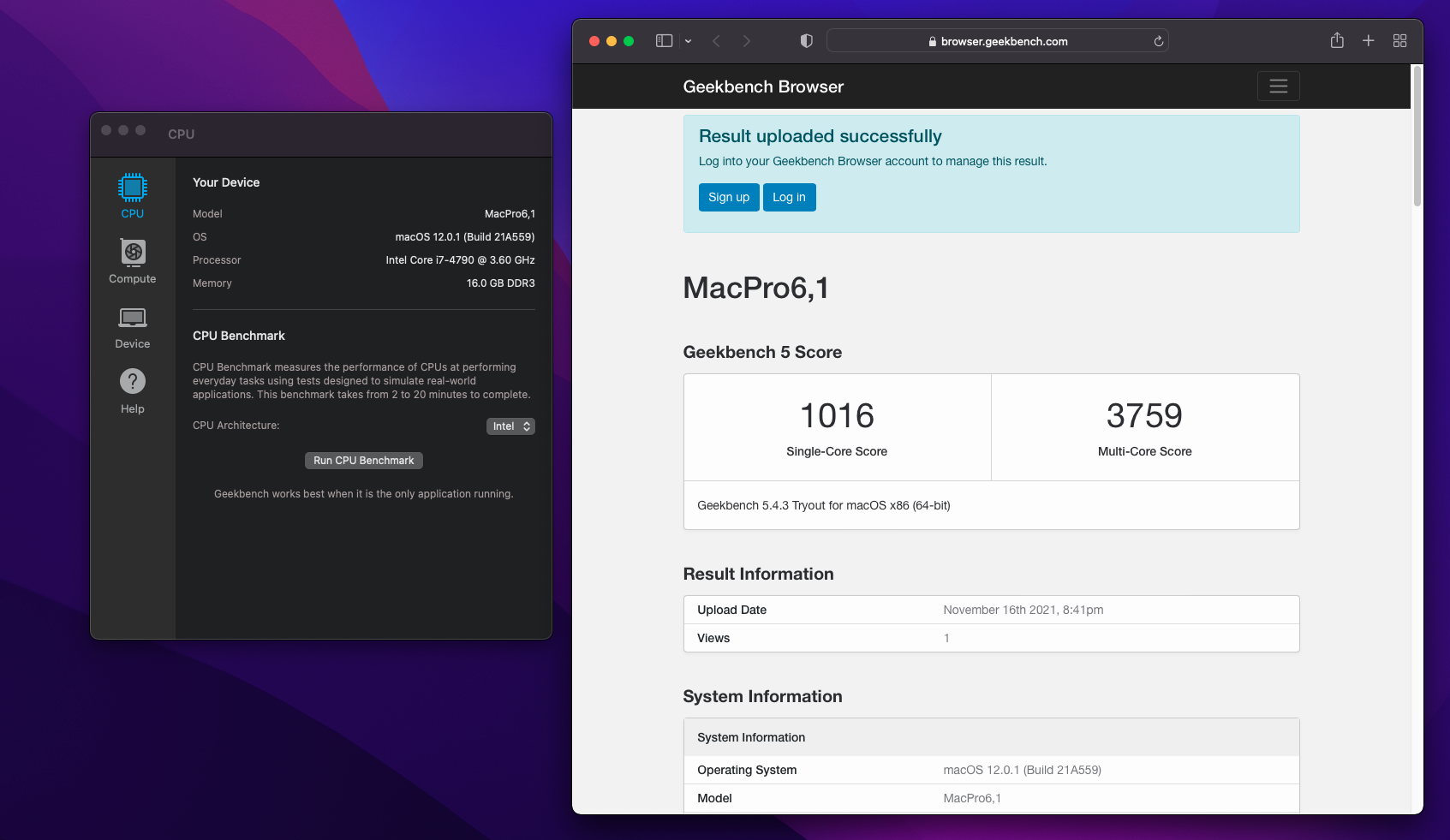This screenshot has height=840, width=1450.
Task: Click the Sign up button
Action: tap(729, 197)
